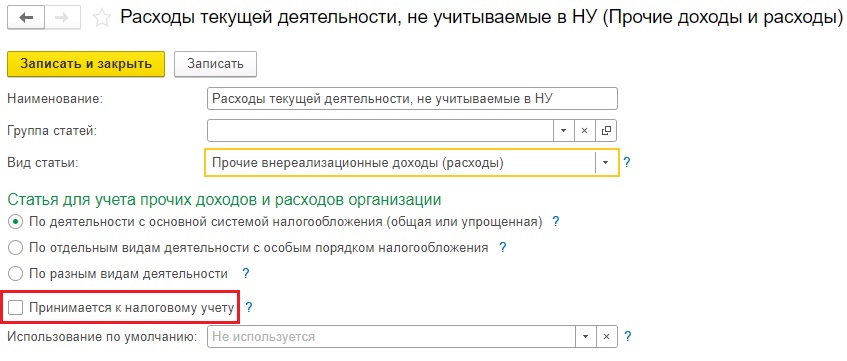Edit the Наименование text field

point(412,99)
